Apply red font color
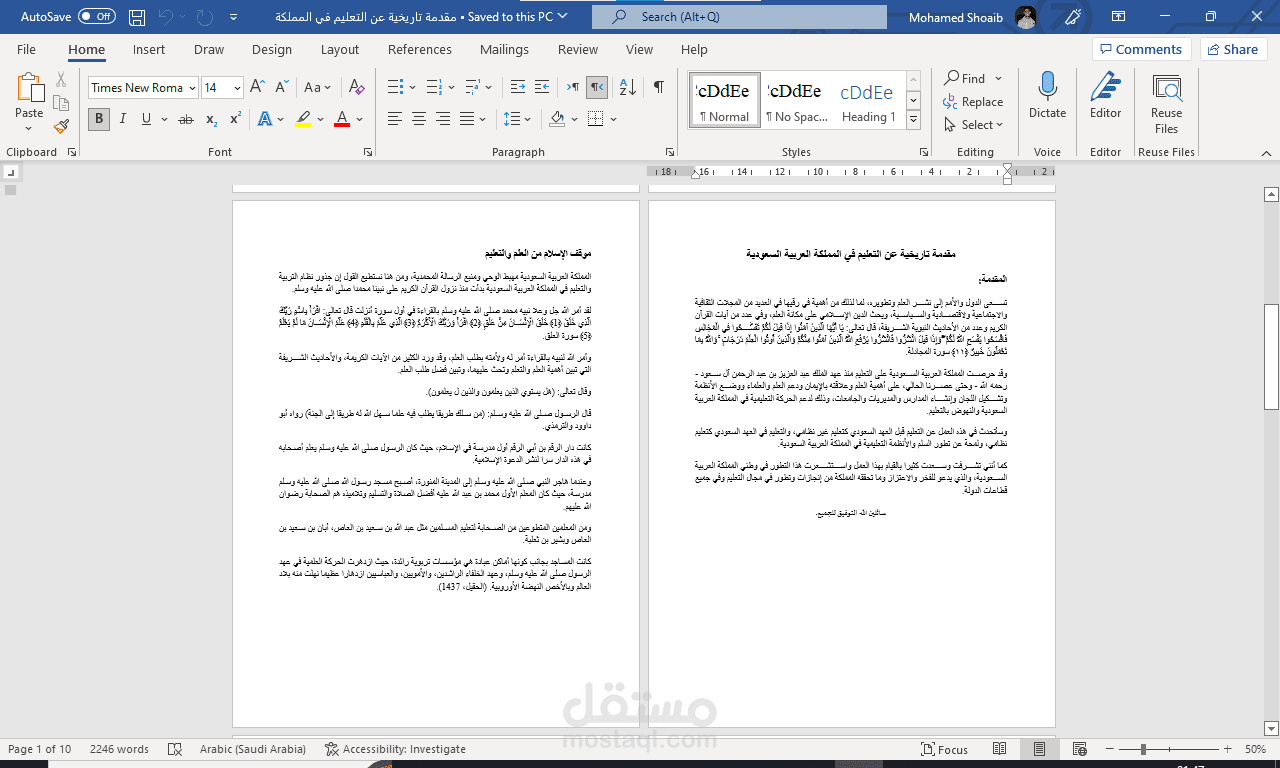1280x768 pixels. 342,119
